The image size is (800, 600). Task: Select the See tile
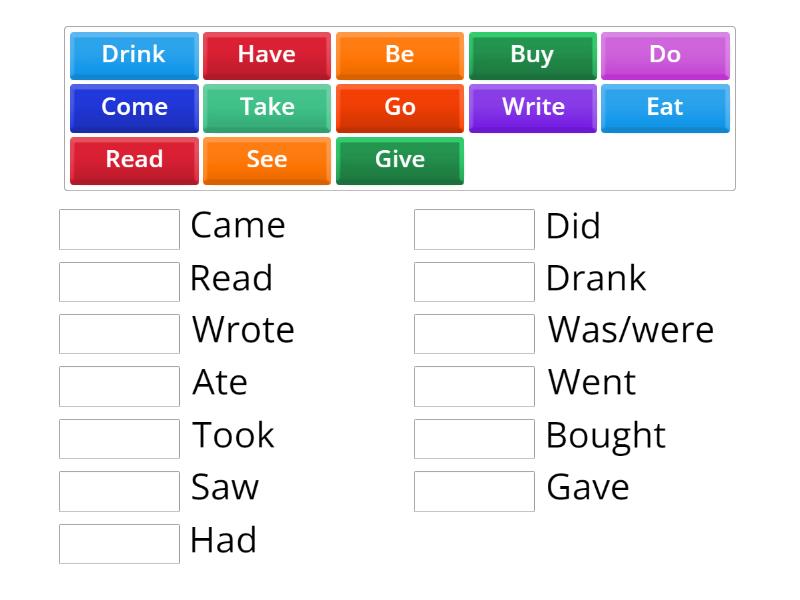[266, 159]
